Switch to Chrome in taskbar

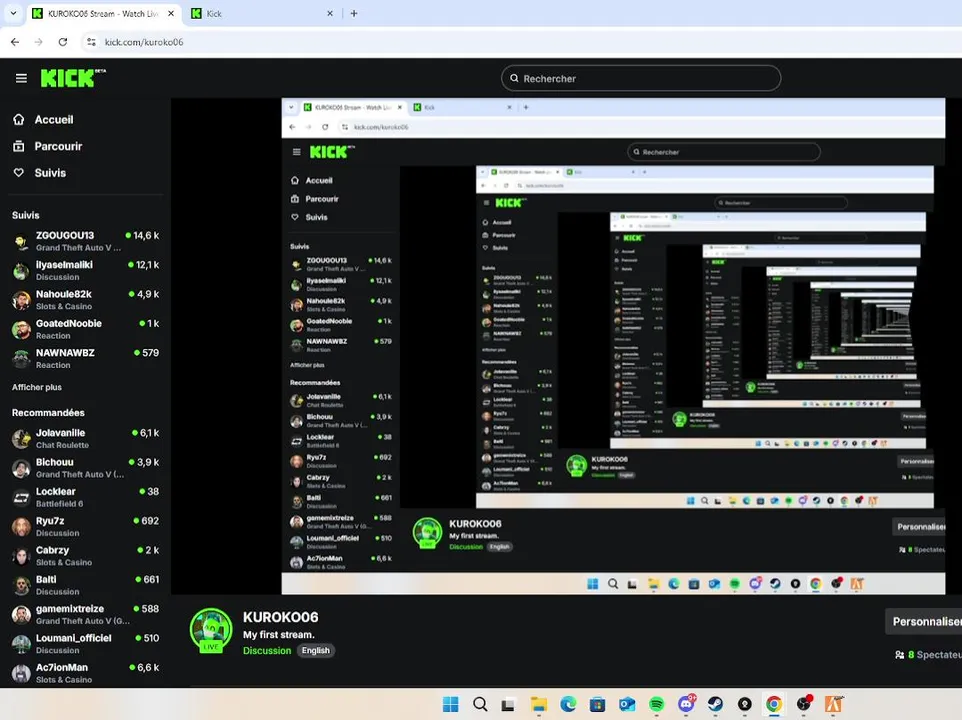point(774,705)
